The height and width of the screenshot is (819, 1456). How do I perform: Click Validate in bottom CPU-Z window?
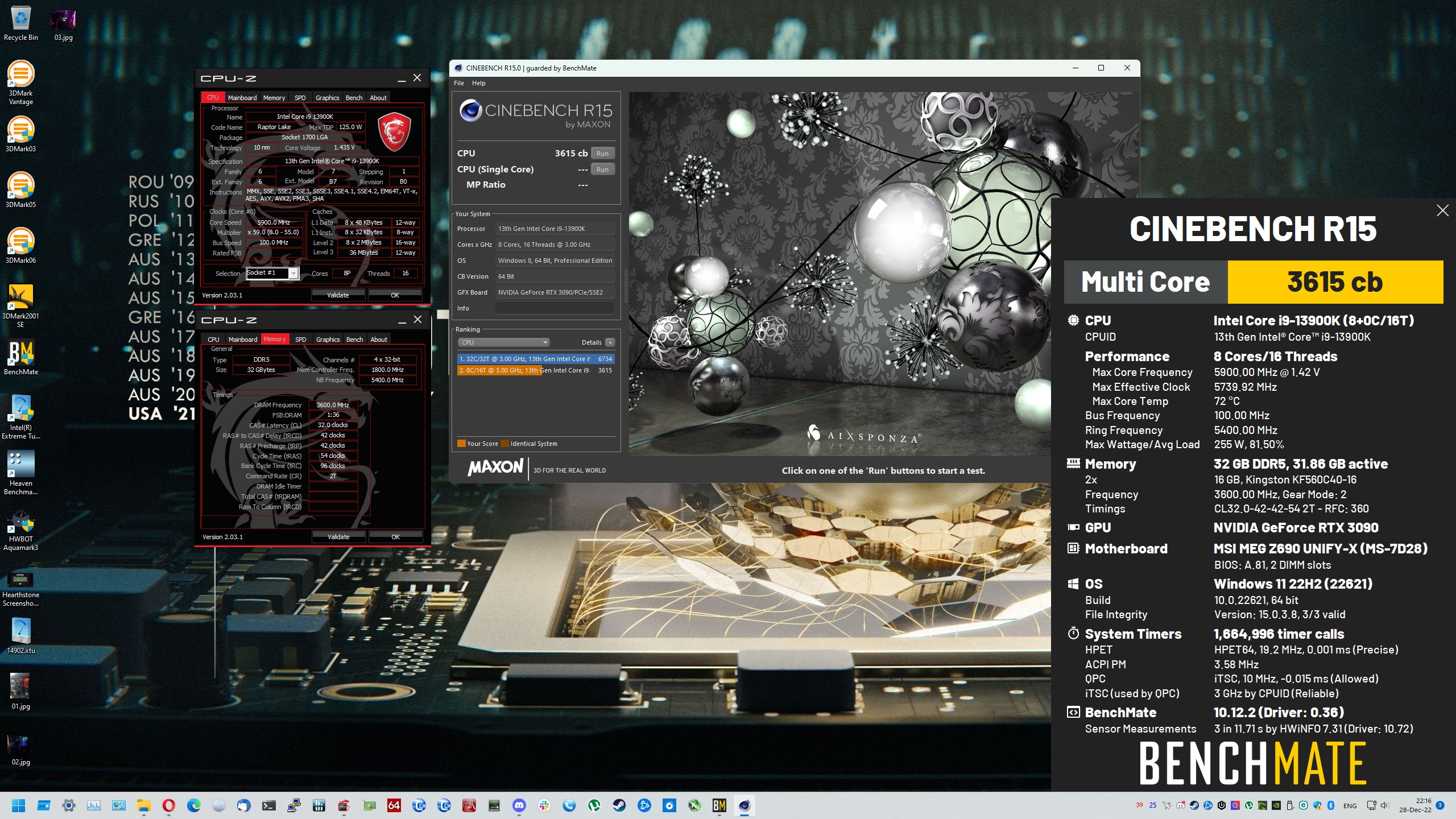338,537
